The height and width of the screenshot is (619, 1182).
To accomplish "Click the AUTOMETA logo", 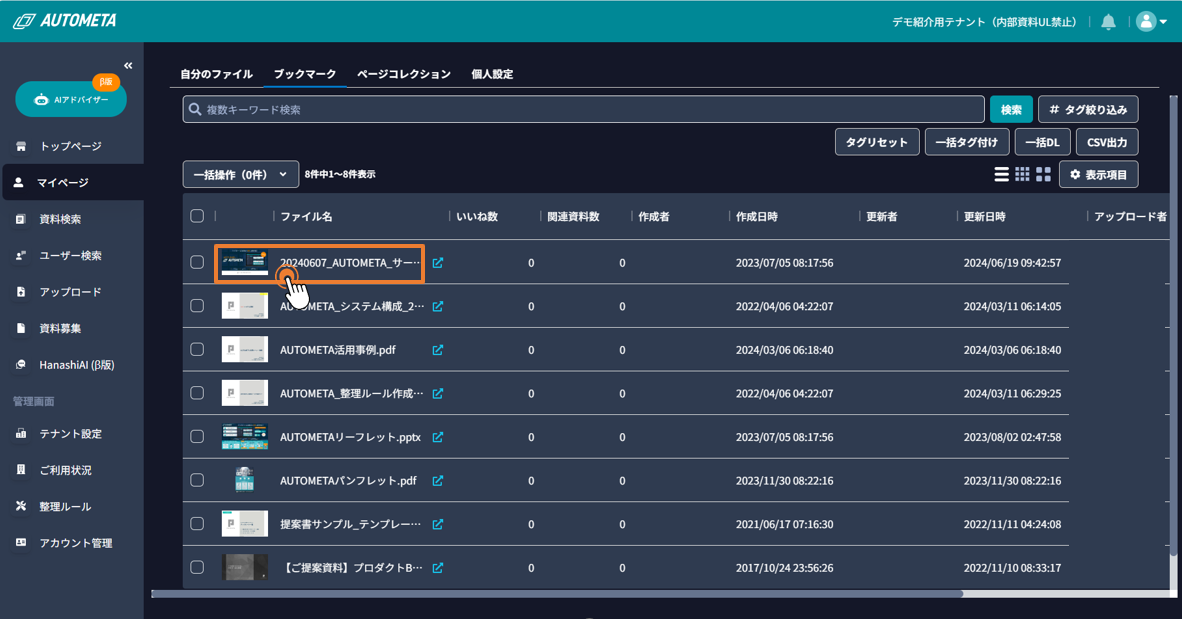I will [x=65, y=21].
